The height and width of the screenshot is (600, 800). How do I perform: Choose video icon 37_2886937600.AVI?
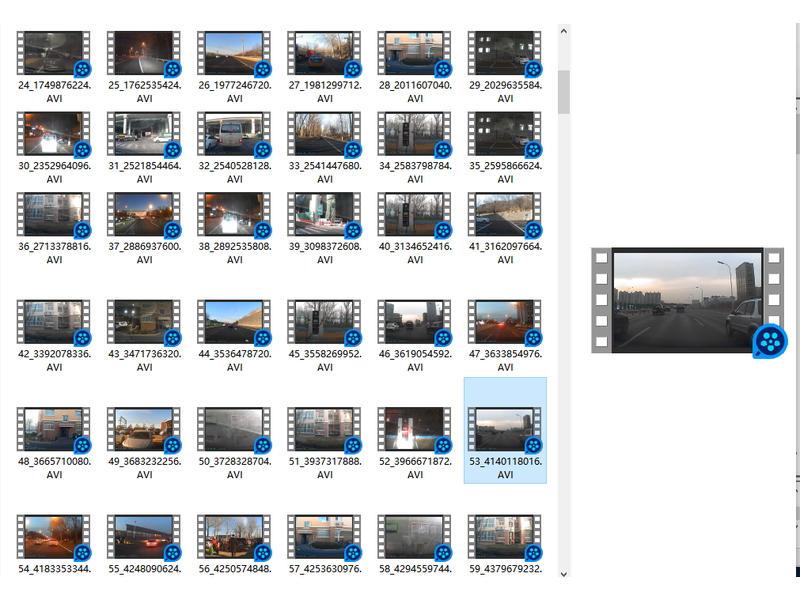(144, 214)
